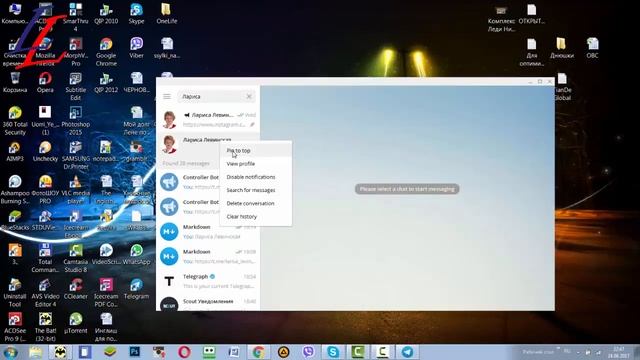Viewport: 640px width, 360px height.
Task: Click the Mozilla Firefox desktop icon
Action: point(45,52)
